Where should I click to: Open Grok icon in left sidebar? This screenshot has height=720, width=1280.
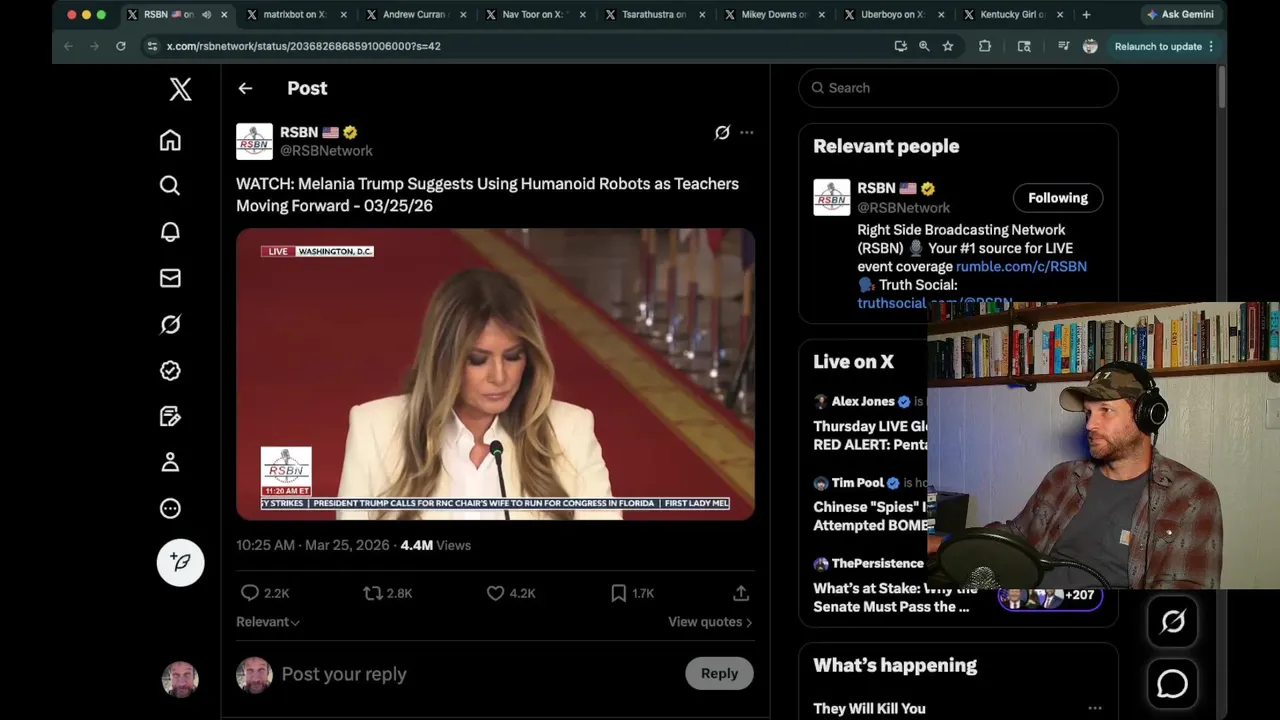170,324
